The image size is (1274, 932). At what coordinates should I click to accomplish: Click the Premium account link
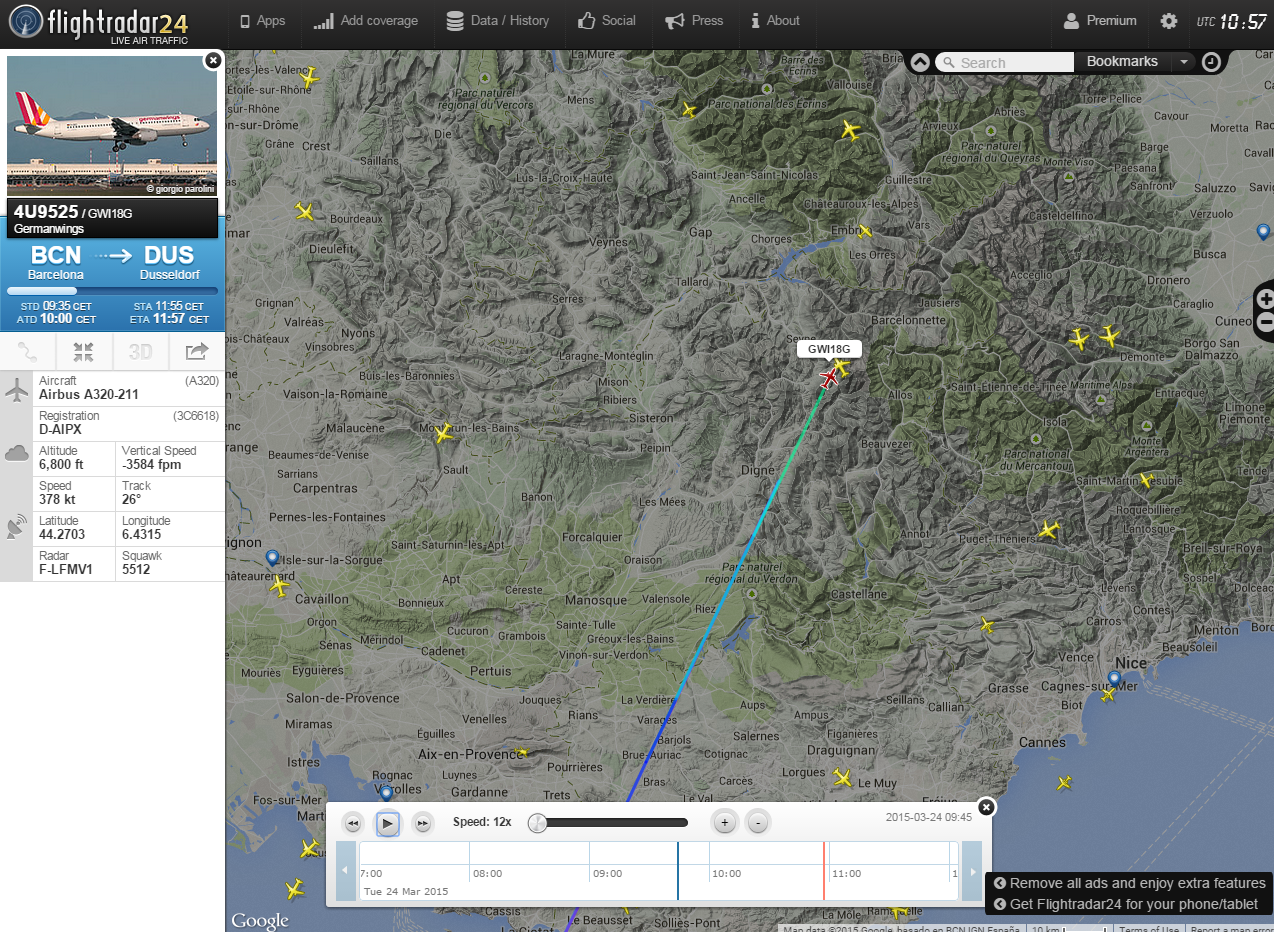1099,21
